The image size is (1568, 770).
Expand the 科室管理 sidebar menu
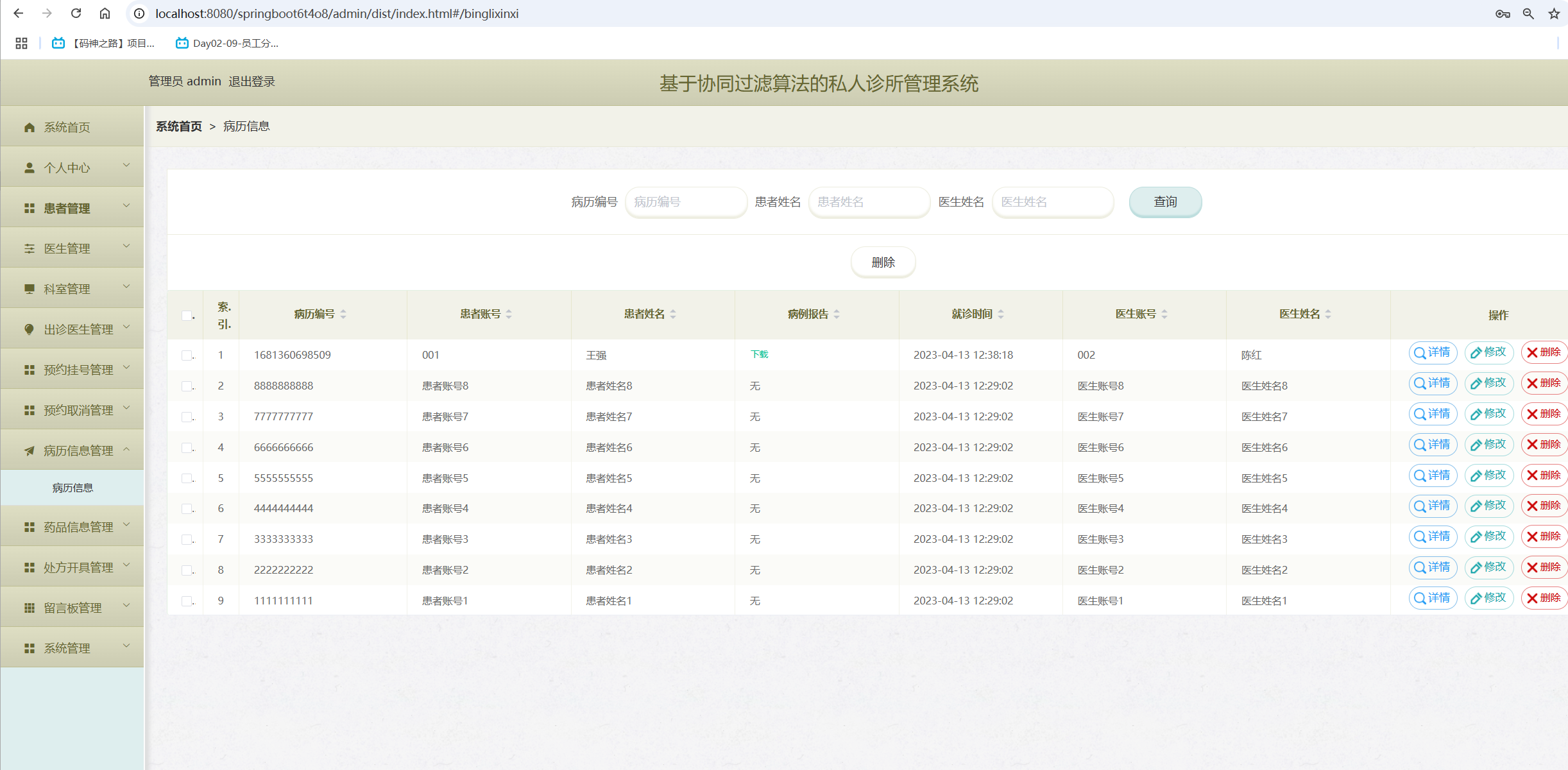click(x=72, y=289)
